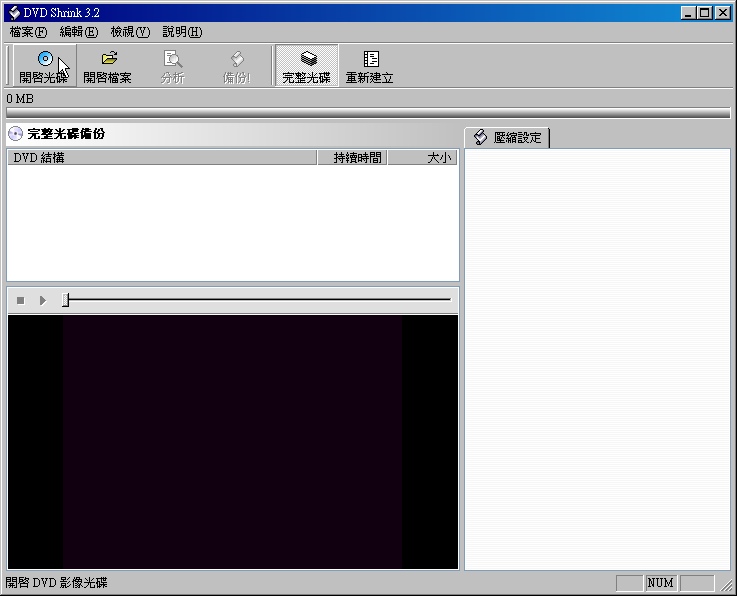737x596 pixels.
Task: Start the preview with the play button
Action: pyautogui.click(x=43, y=300)
